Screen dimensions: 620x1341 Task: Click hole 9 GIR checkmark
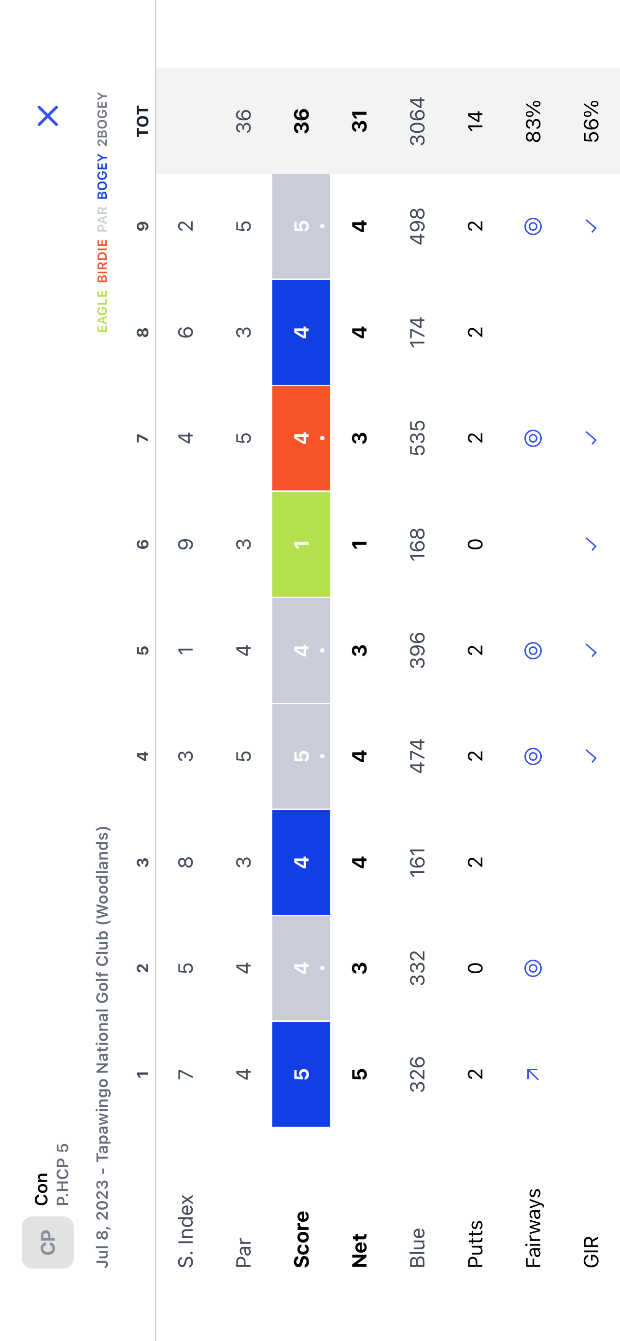pos(591,226)
